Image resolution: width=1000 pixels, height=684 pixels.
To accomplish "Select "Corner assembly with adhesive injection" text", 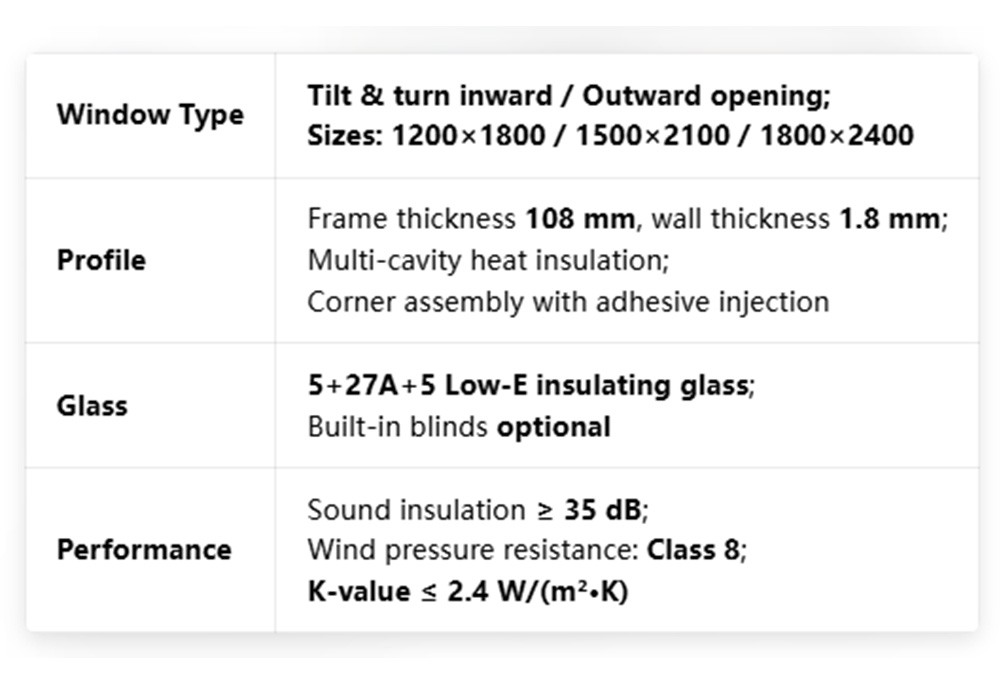I will (x=567, y=302).
